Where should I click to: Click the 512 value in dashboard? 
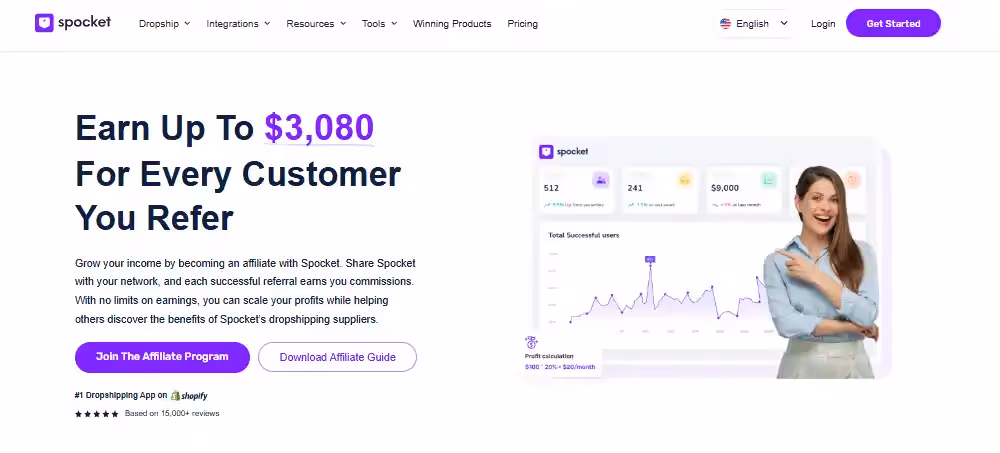coord(551,188)
